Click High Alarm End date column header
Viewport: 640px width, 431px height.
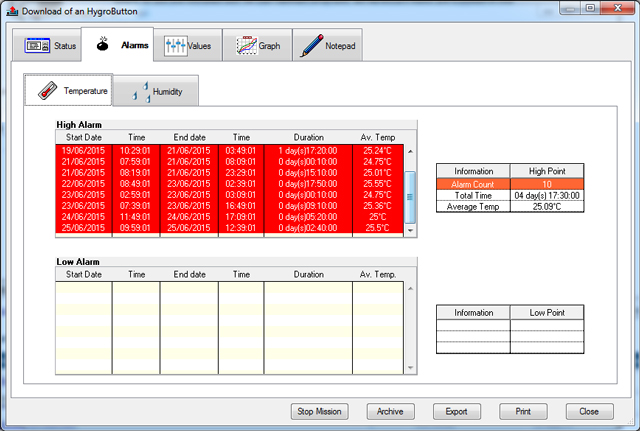click(189, 137)
